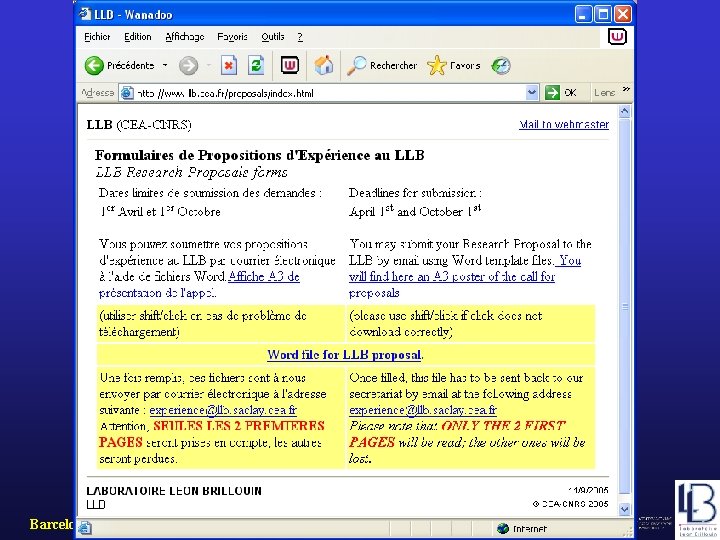720x540 pixels.
Task: Open the Affichage menu
Action: (x=185, y=37)
